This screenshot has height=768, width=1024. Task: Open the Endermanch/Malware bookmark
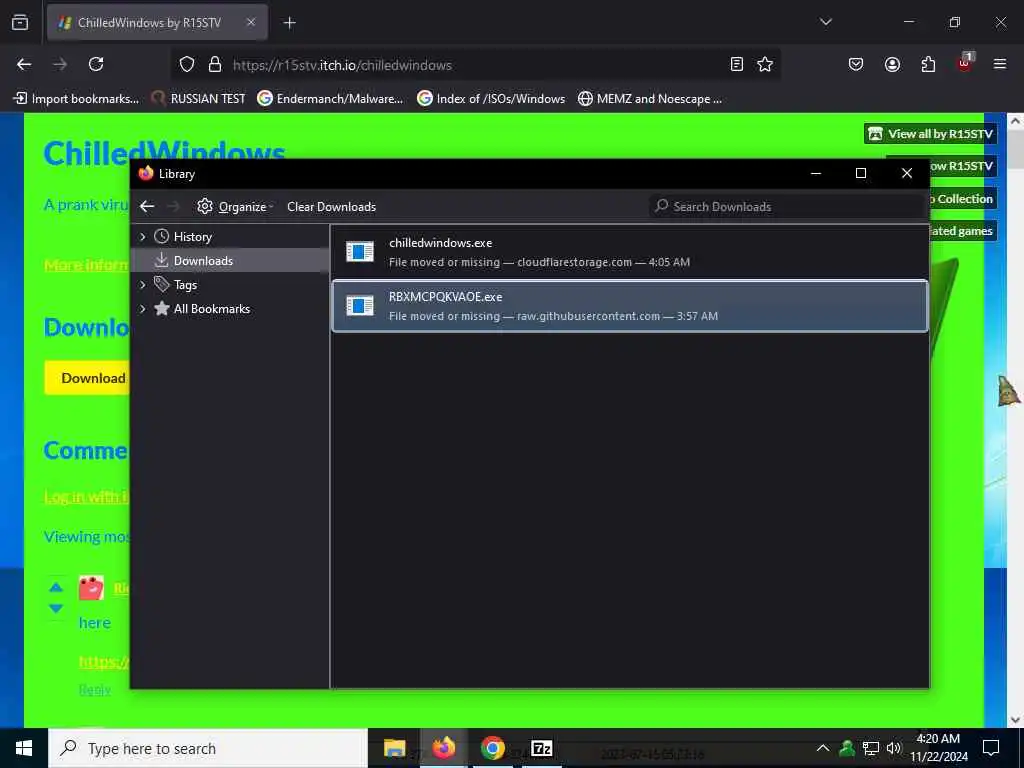tap(330, 99)
